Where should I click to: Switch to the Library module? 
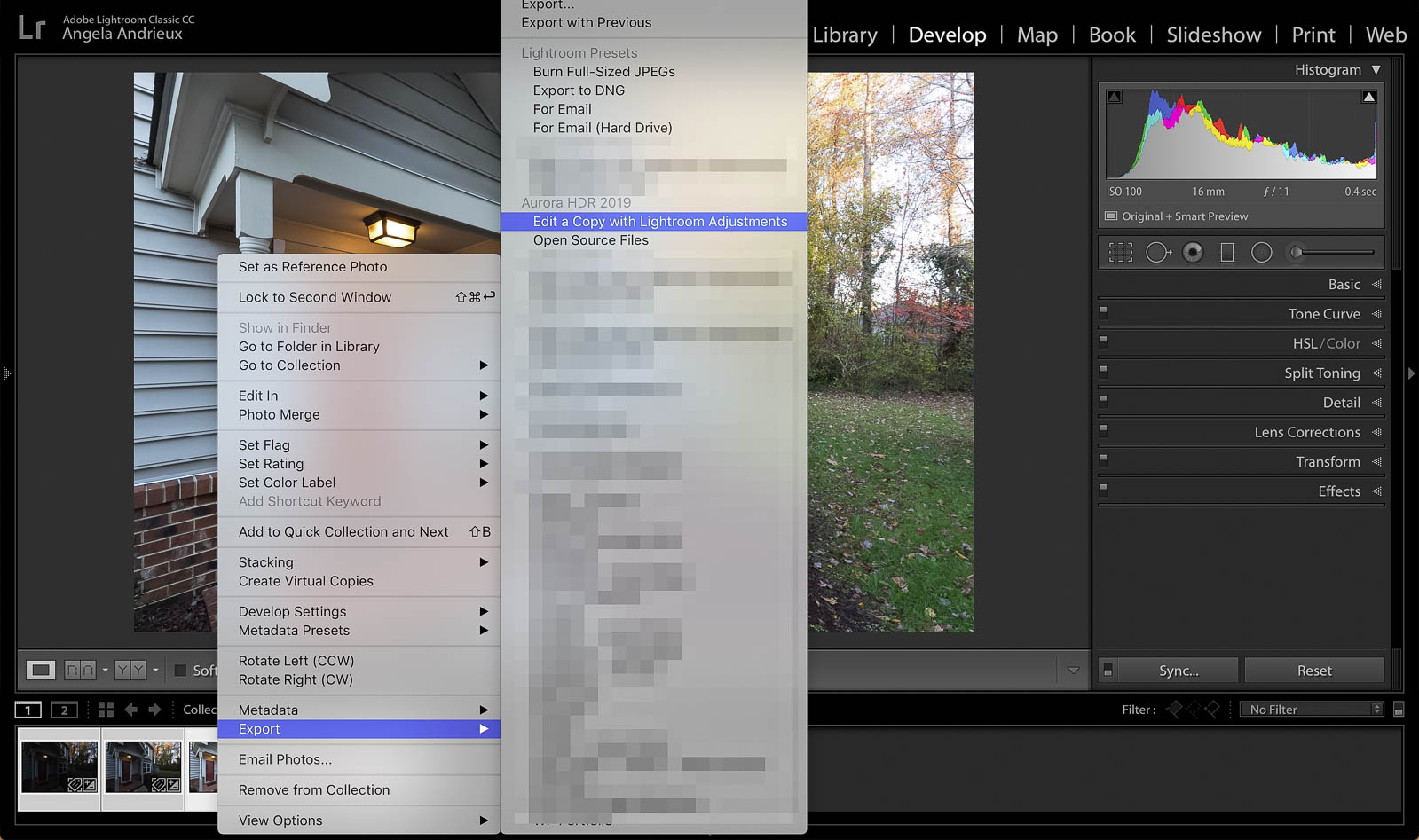[844, 35]
